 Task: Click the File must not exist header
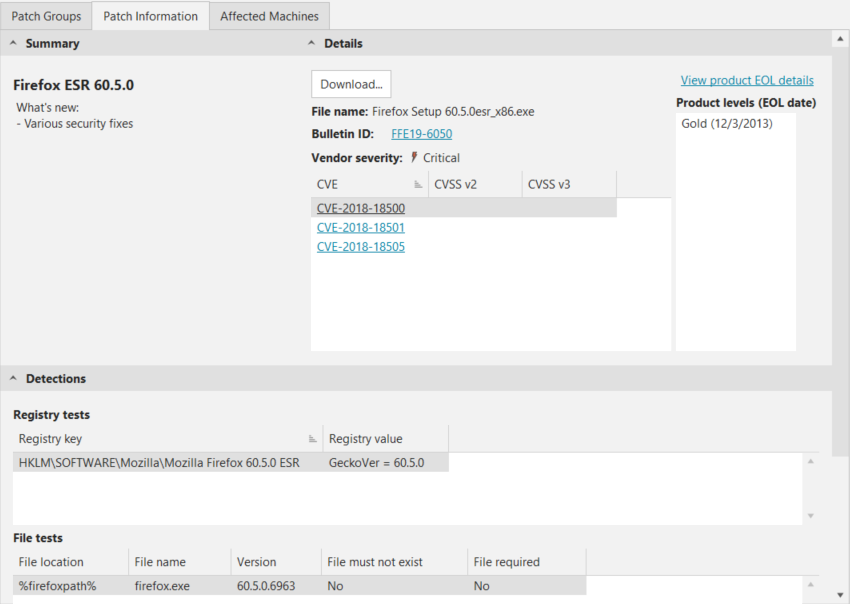click(x=394, y=562)
